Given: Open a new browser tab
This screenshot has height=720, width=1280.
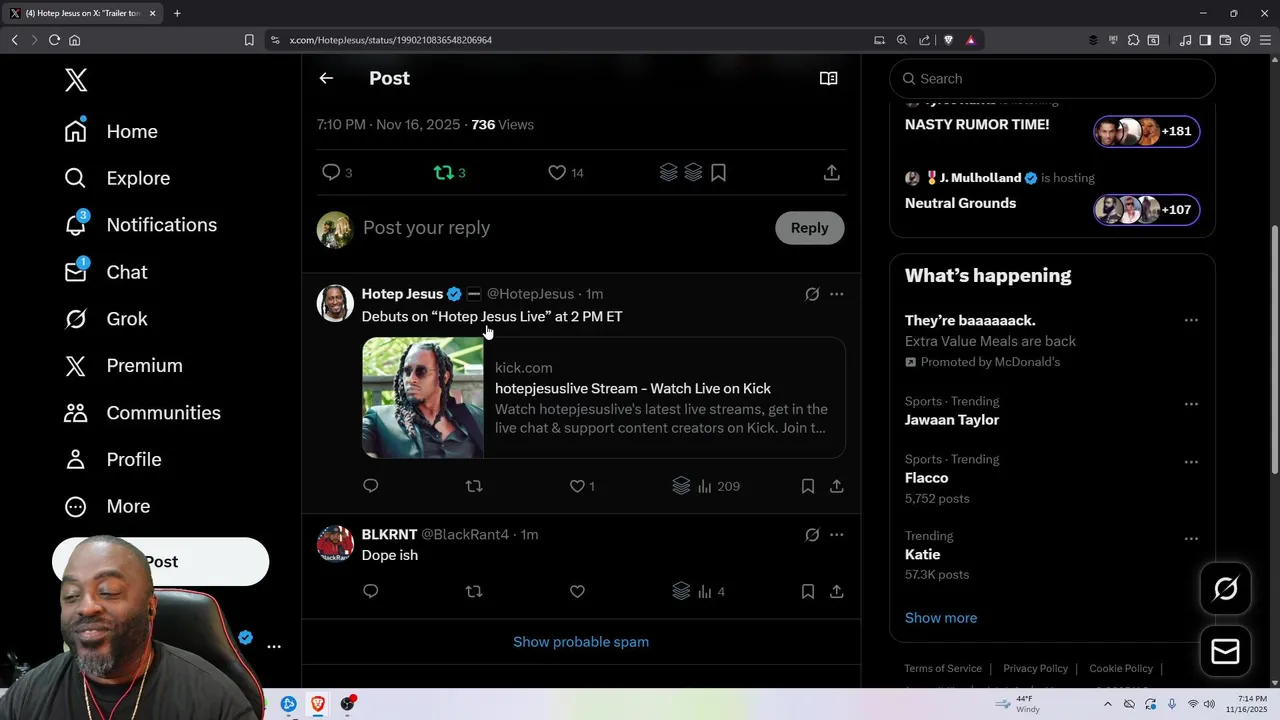Looking at the screenshot, I should pos(177,13).
